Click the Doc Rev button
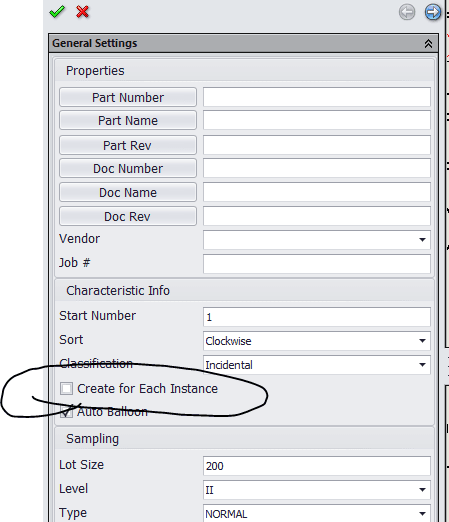 [x=128, y=216]
